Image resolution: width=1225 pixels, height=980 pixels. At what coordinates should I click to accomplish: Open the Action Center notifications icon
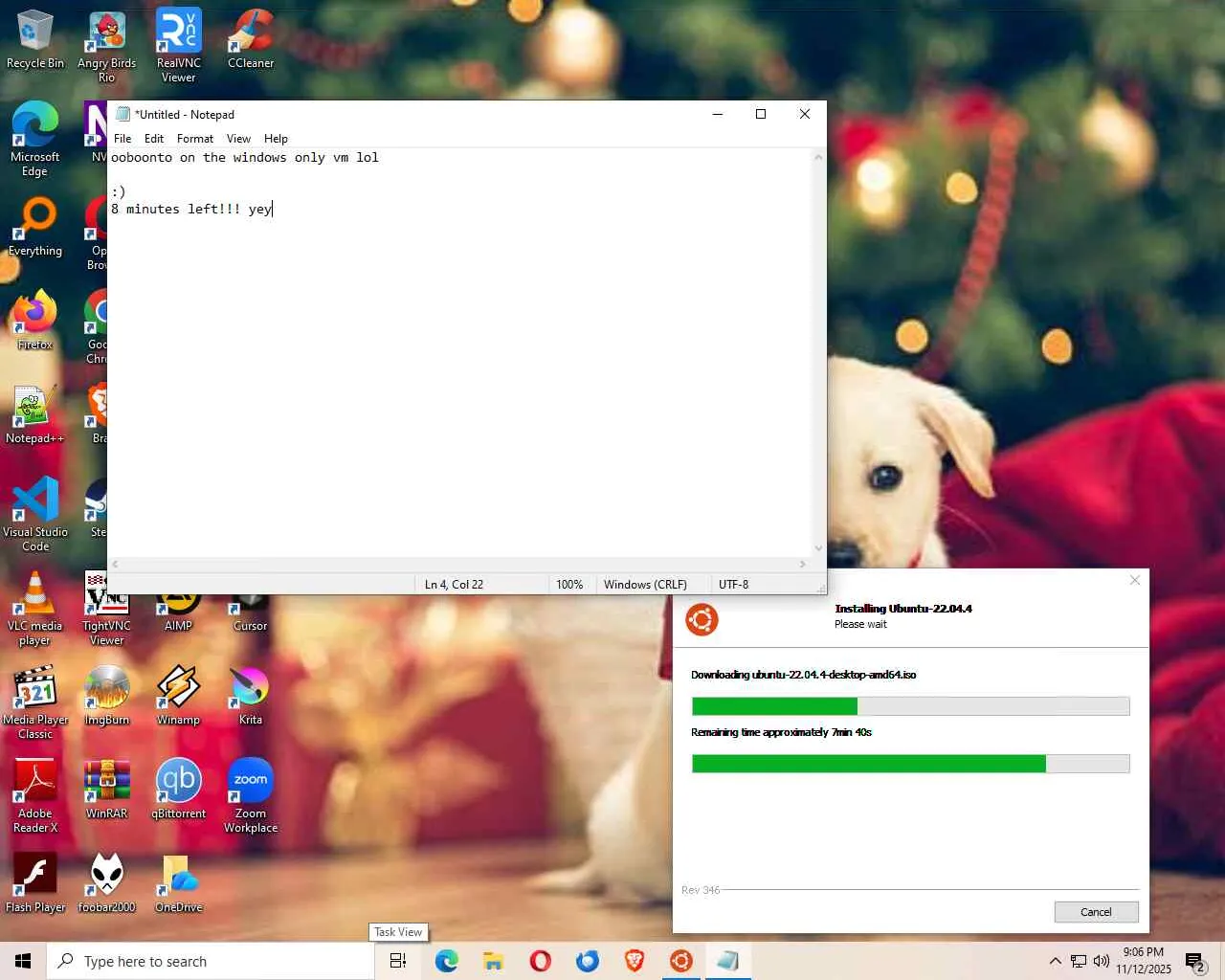tap(1195, 961)
